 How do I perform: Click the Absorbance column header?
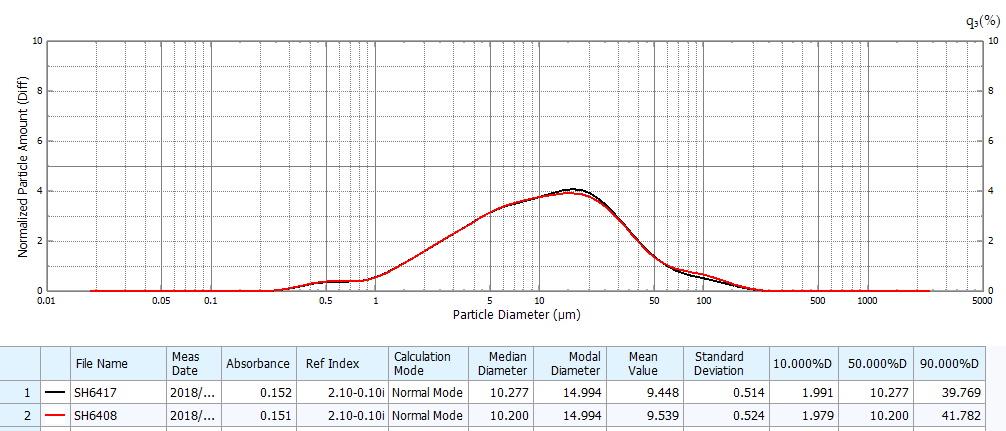tap(258, 364)
